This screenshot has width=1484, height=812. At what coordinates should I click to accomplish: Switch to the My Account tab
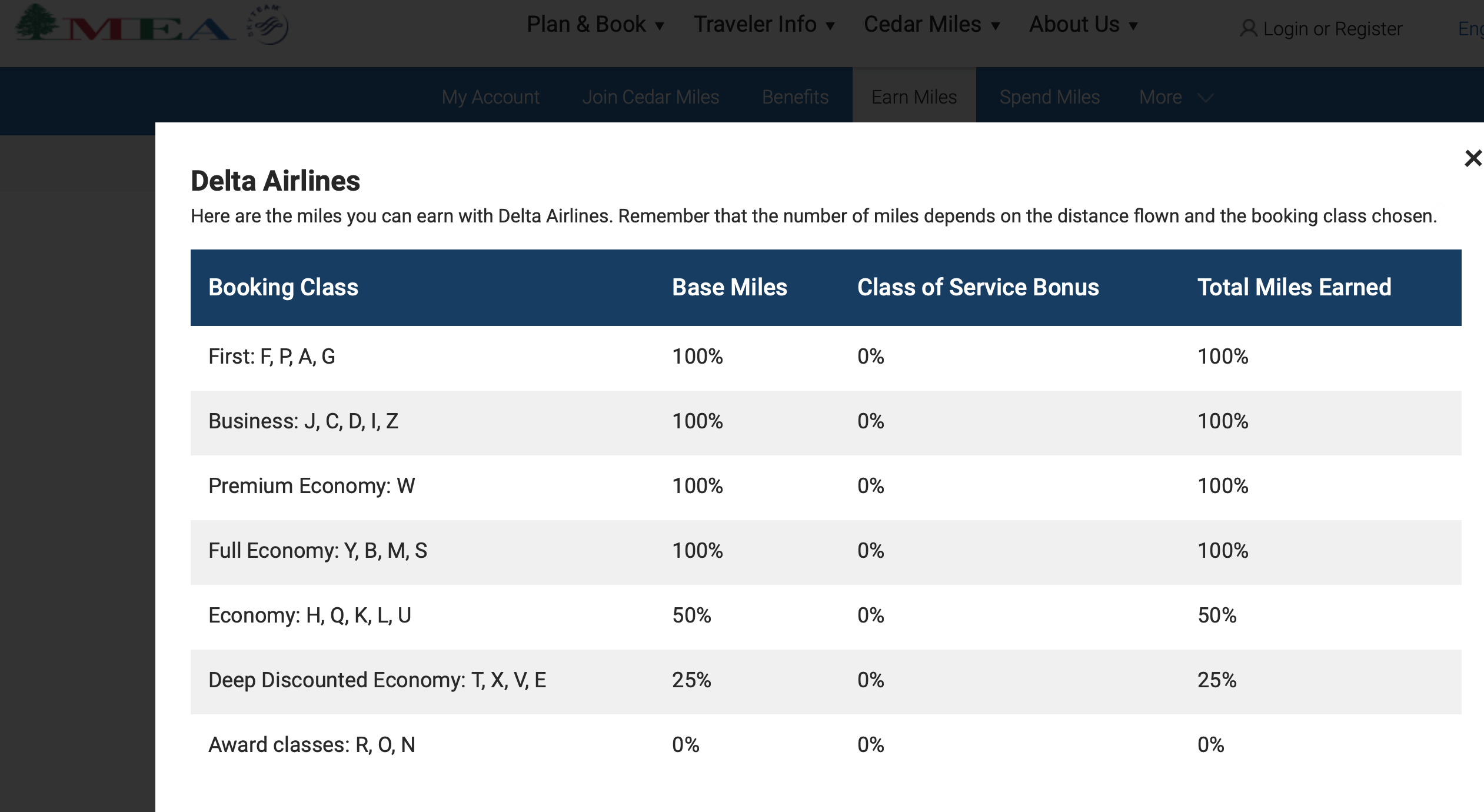click(490, 97)
